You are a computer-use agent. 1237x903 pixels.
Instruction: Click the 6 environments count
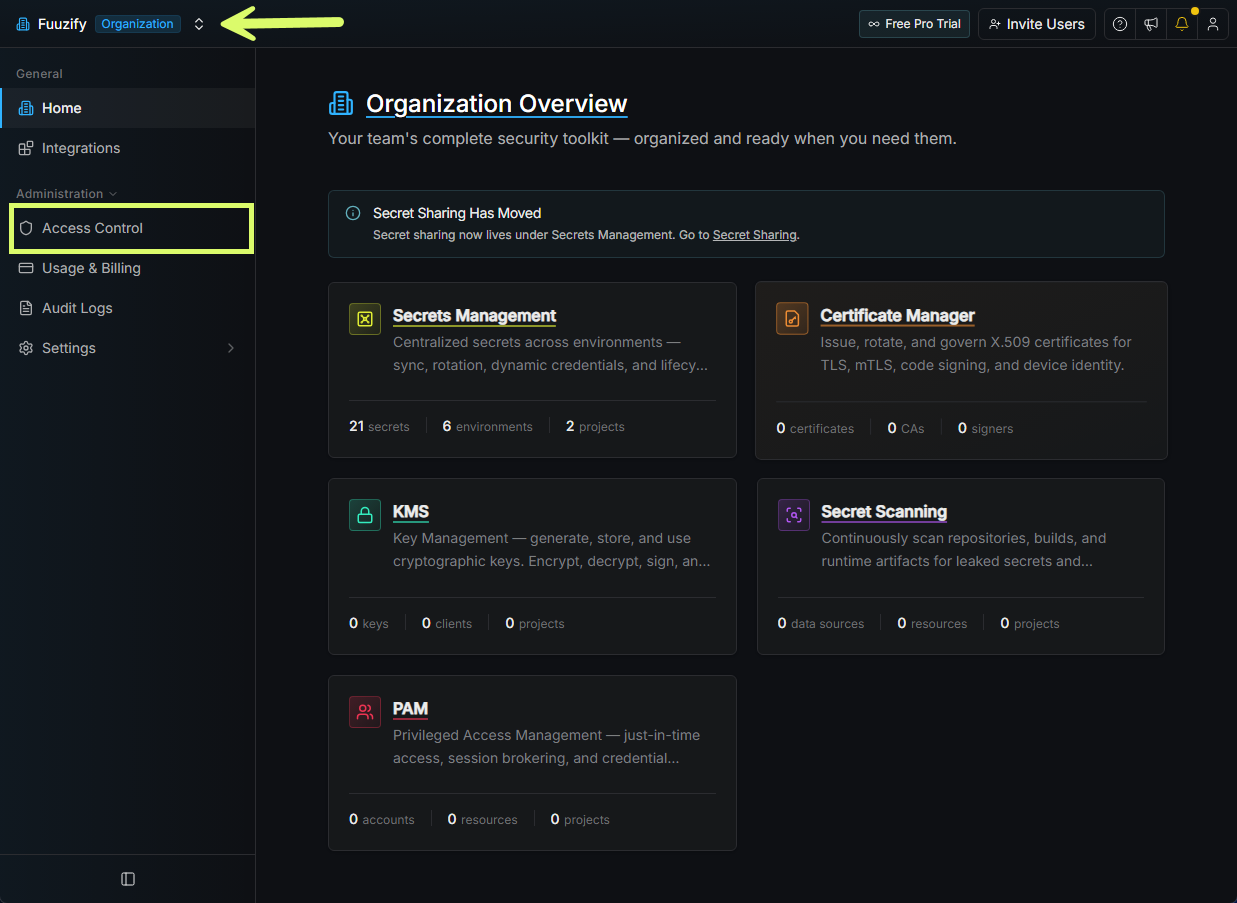tap(487, 427)
